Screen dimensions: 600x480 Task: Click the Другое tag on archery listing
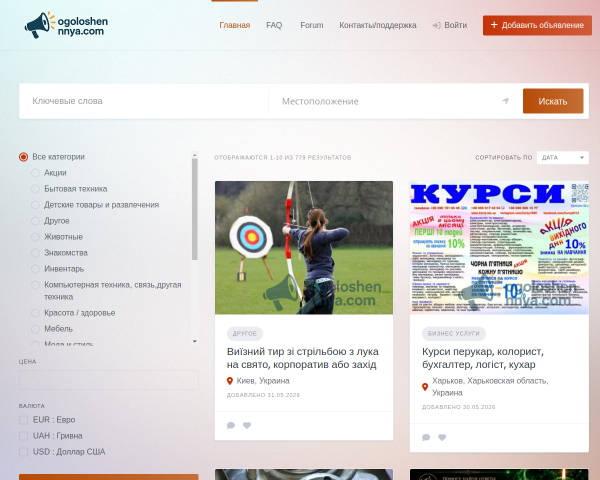click(245, 334)
